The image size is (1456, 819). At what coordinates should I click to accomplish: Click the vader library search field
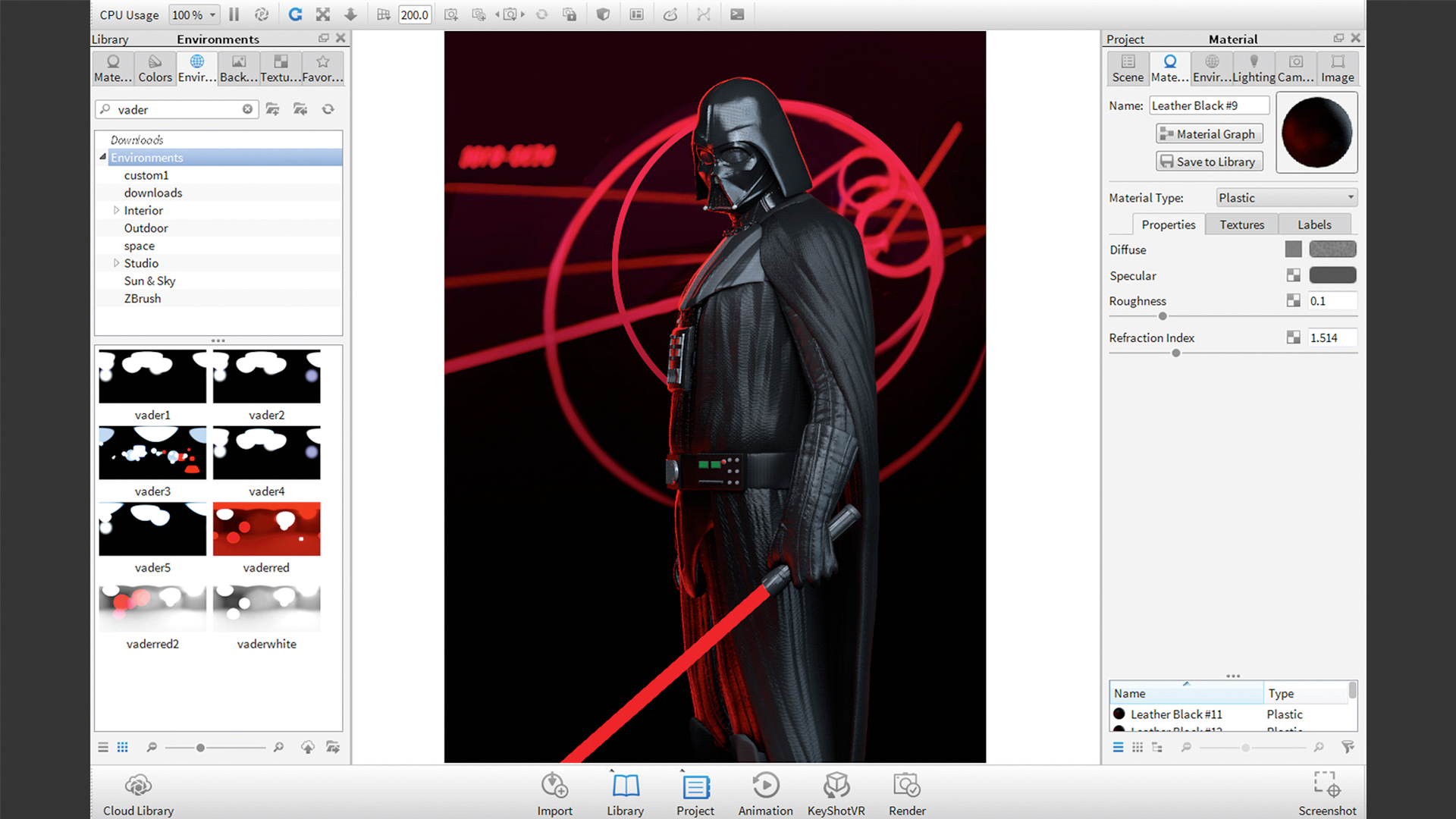(x=177, y=109)
